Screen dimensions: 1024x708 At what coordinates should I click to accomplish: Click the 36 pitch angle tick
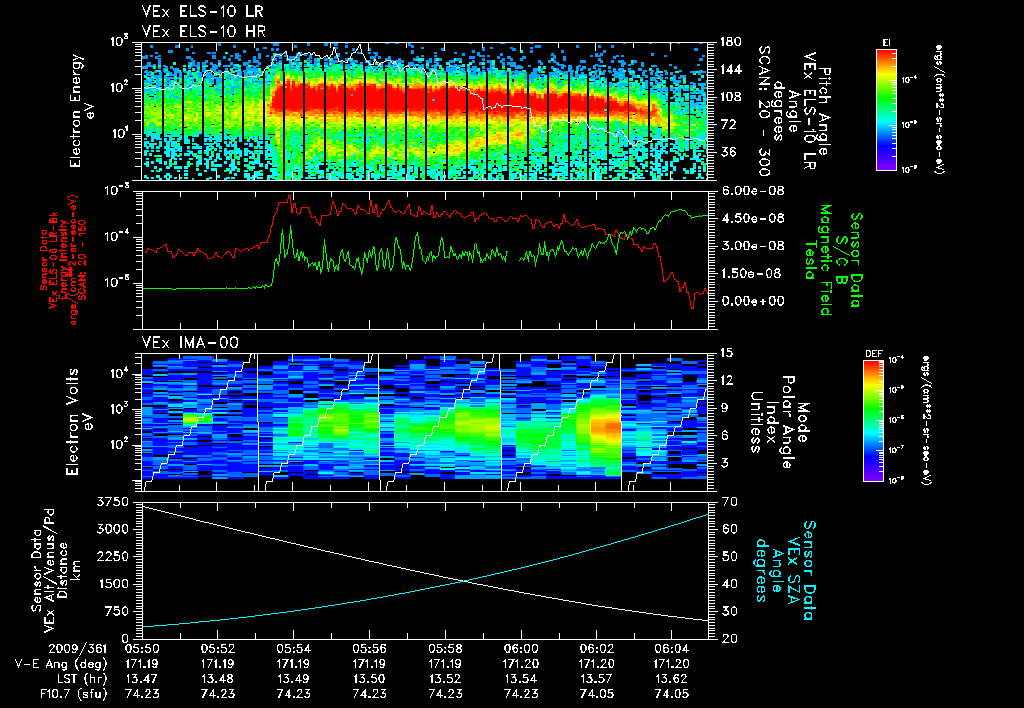(x=727, y=152)
